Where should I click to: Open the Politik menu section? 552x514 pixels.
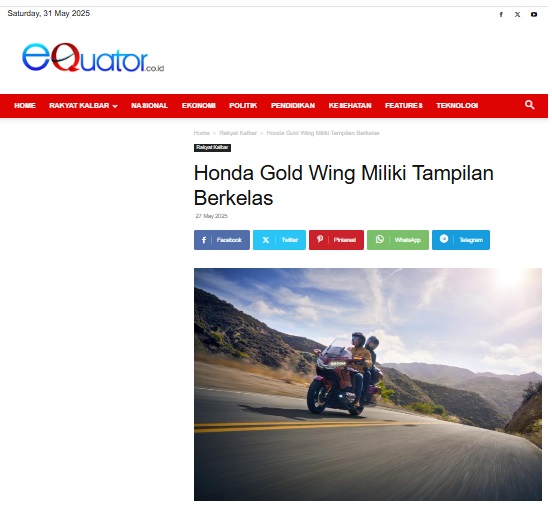click(243, 106)
